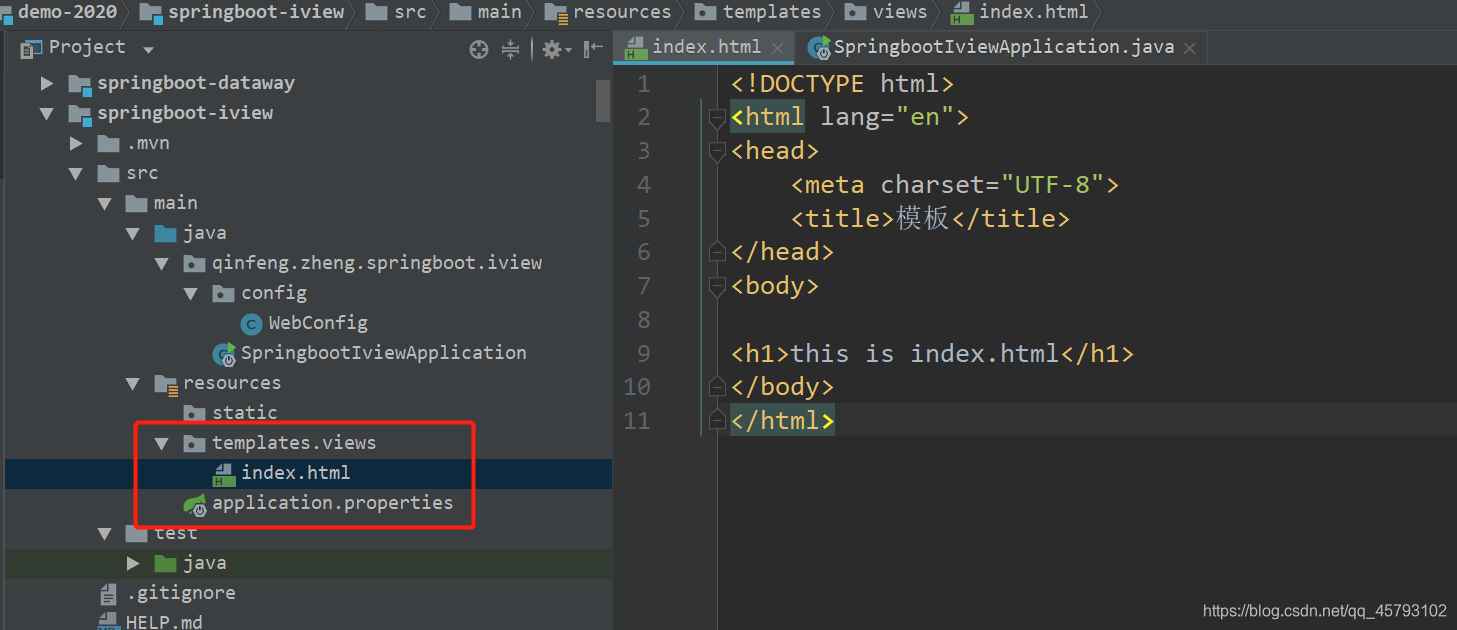Select SpringbootIviewApplication in the project tree

[x=383, y=353]
